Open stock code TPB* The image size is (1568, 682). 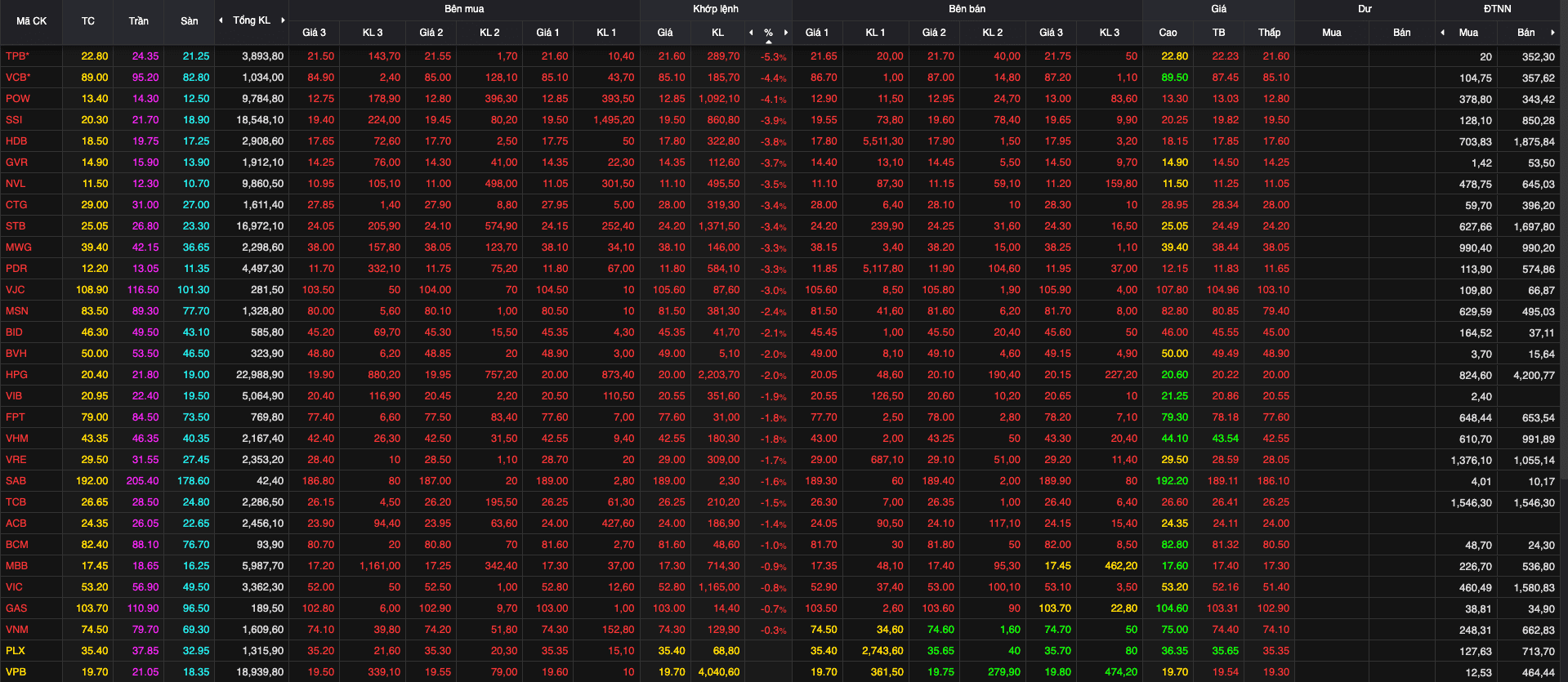tap(17, 56)
